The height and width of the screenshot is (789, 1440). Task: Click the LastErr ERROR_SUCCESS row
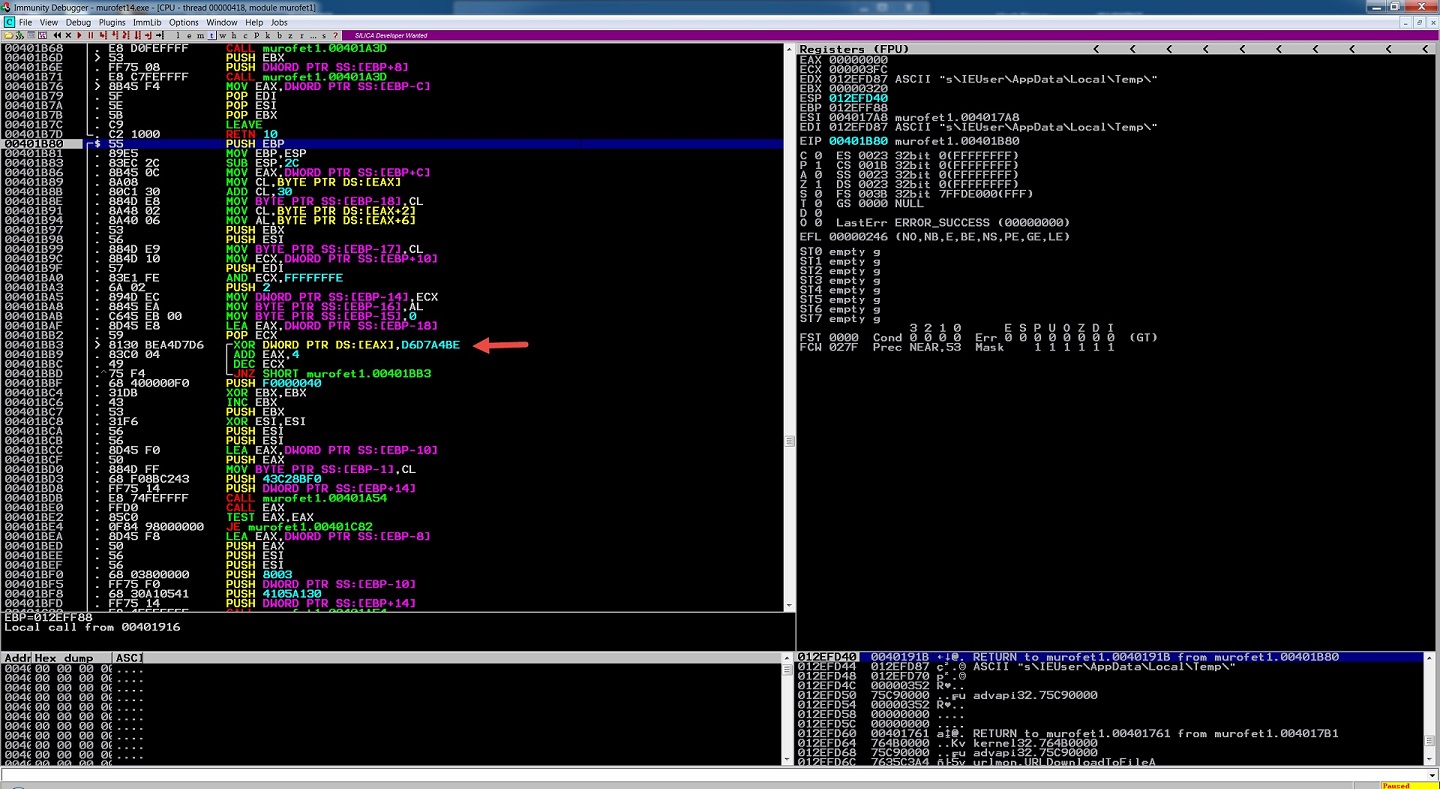tap(953, 222)
